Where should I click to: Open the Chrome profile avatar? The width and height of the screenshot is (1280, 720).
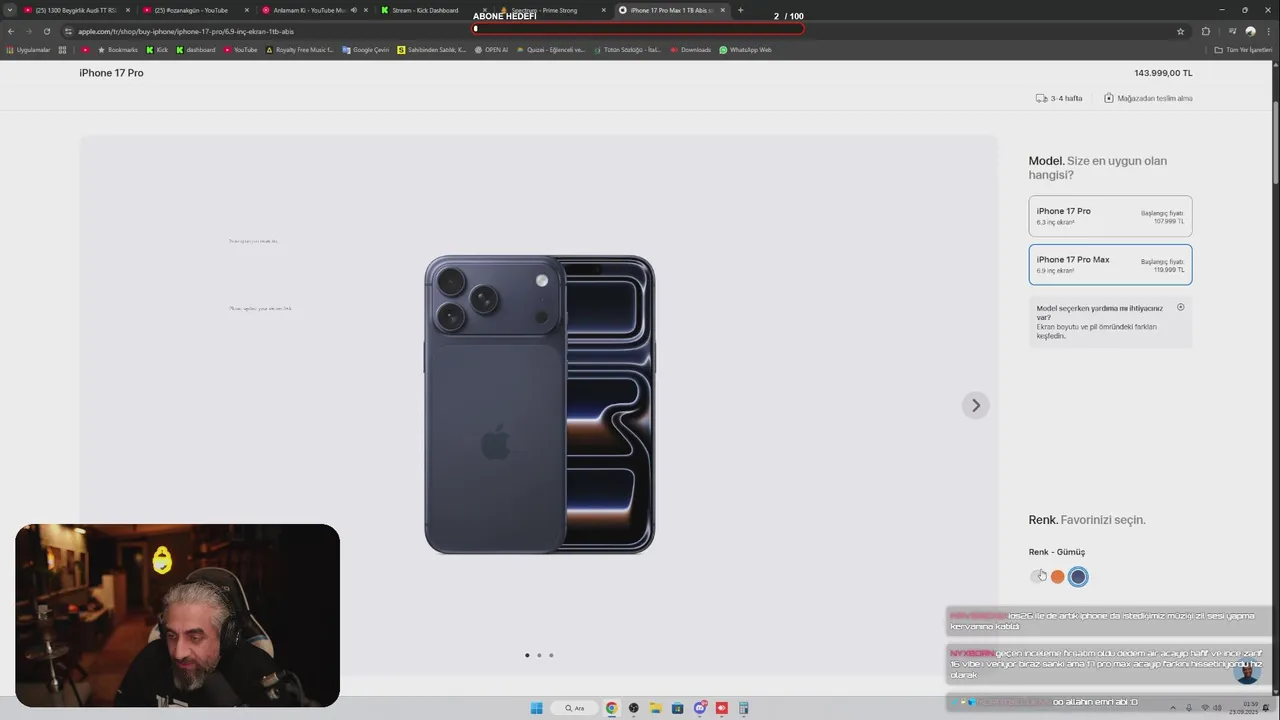[x=1250, y=31]
